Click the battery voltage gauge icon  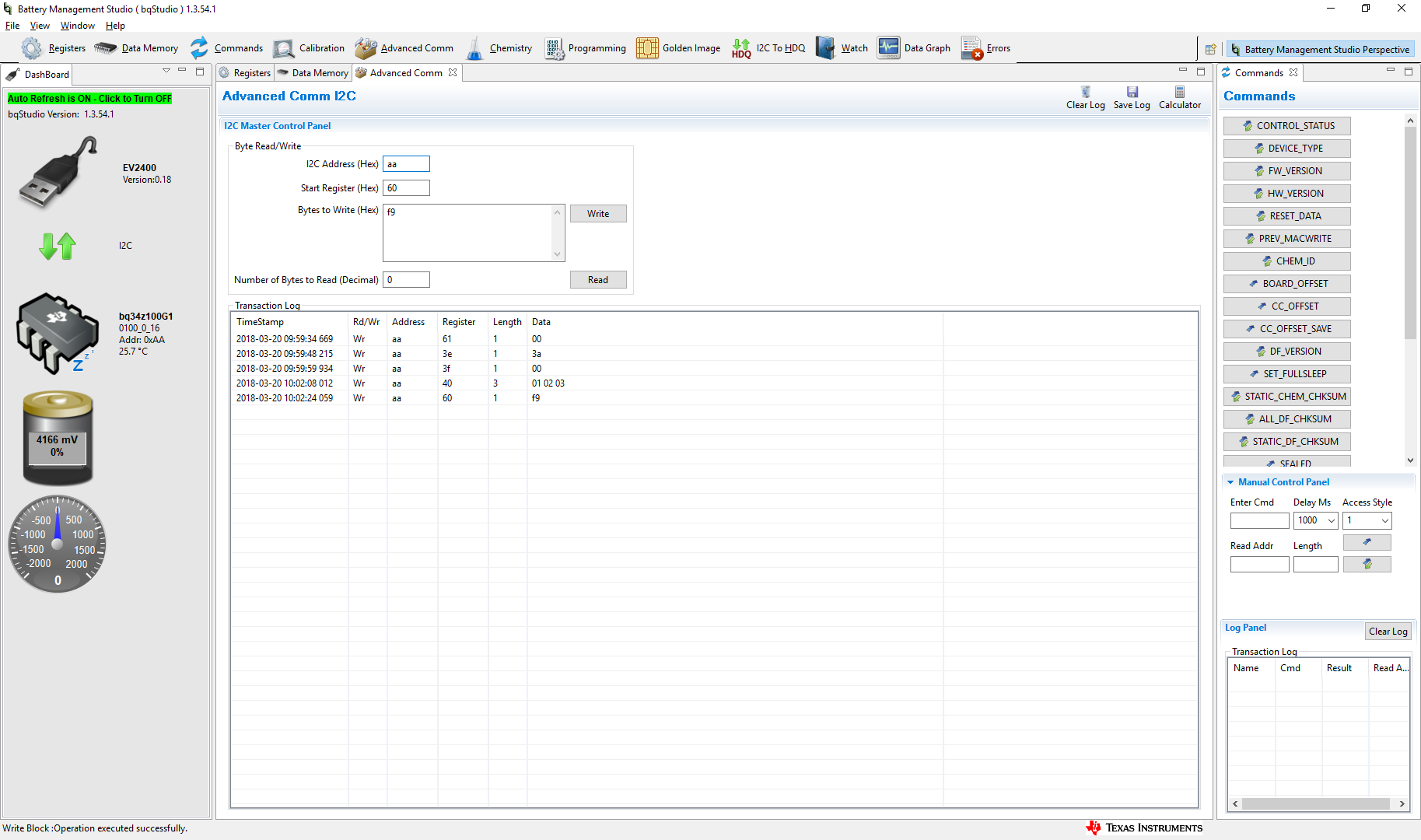(x=58, y=438)
